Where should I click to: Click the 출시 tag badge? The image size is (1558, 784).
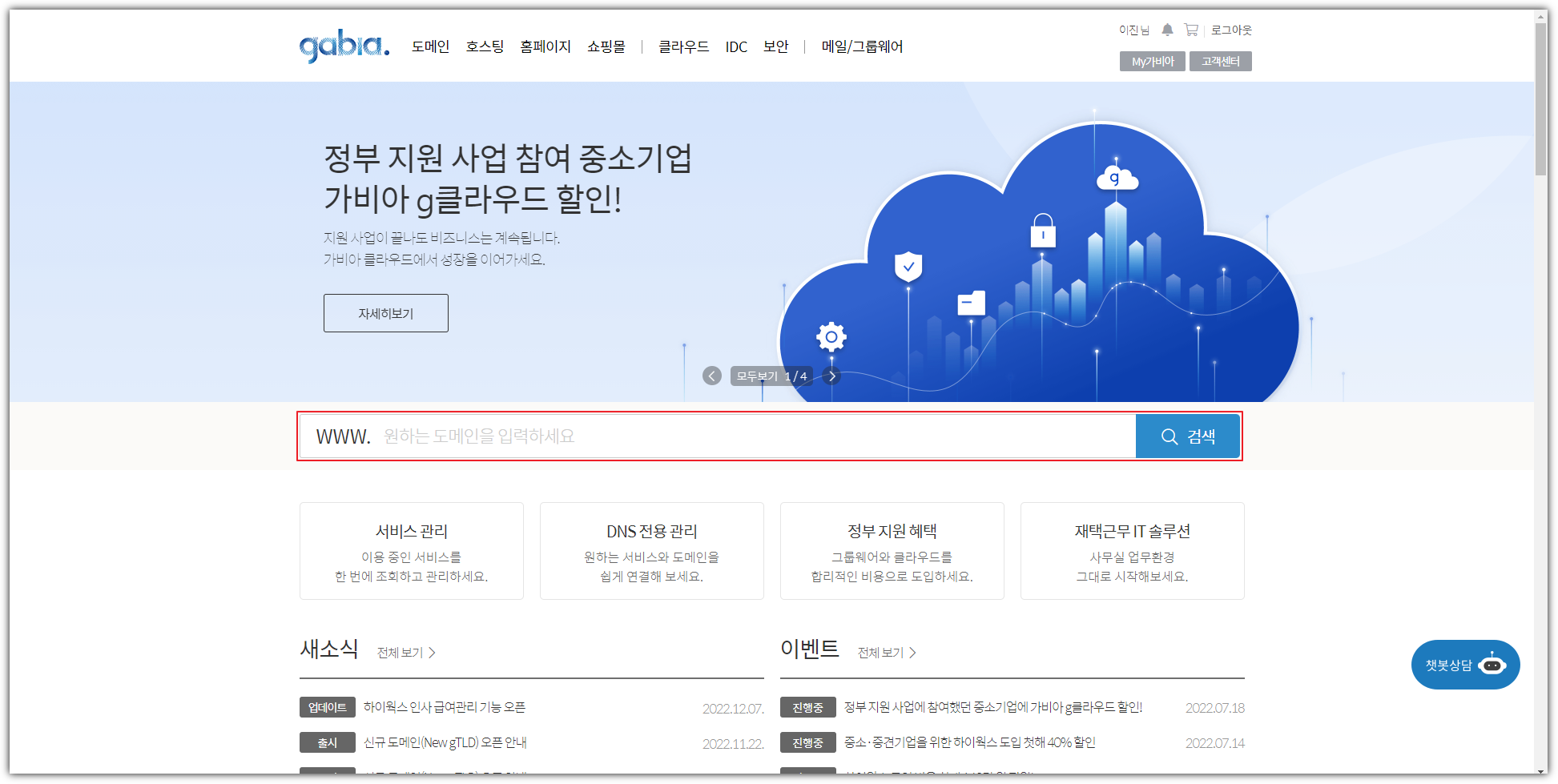click(x=328, y=742)
